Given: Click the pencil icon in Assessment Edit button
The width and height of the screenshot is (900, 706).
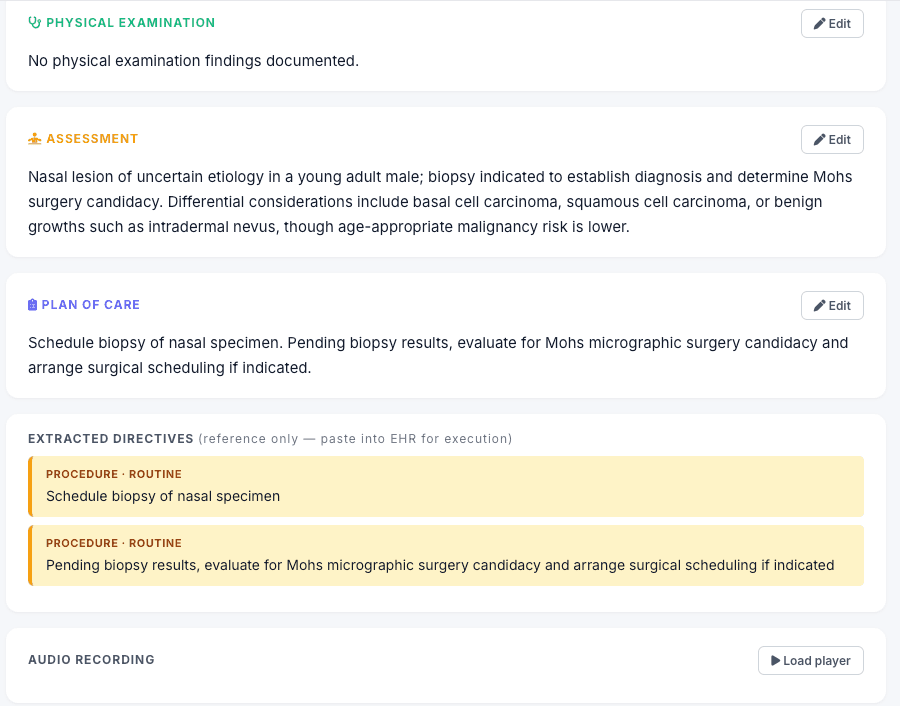Looking at the screenshot, I should 820,139.
